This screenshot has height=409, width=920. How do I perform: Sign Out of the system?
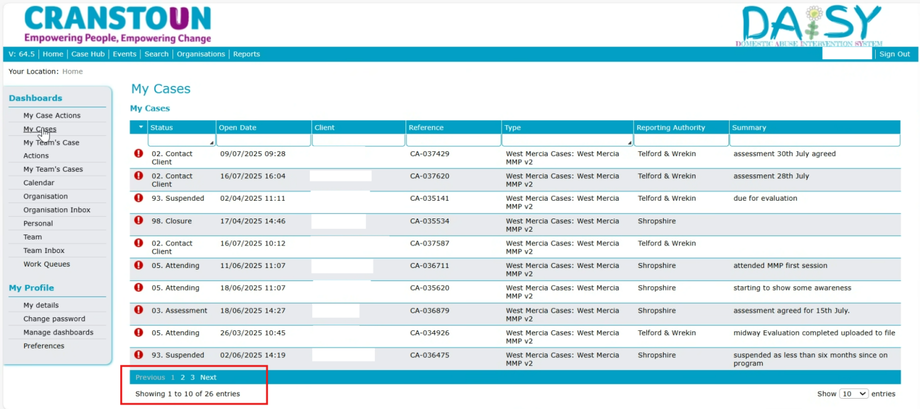pos(895,54)
